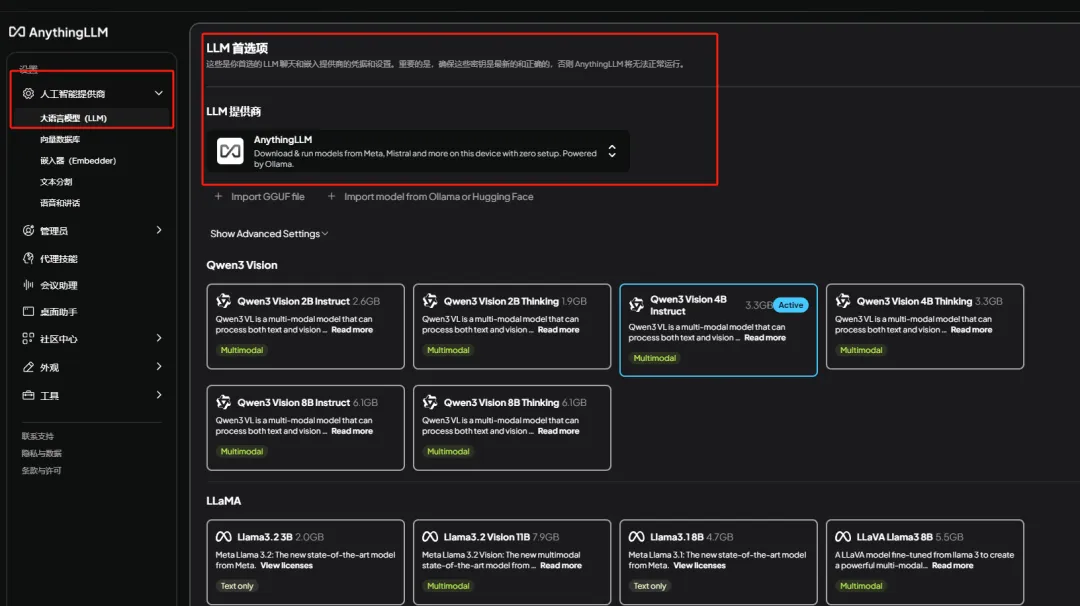The height and width of the screenshot is (606, 1080).
Task: Click the AnythingLLM logo in the header
Action: 59,32
